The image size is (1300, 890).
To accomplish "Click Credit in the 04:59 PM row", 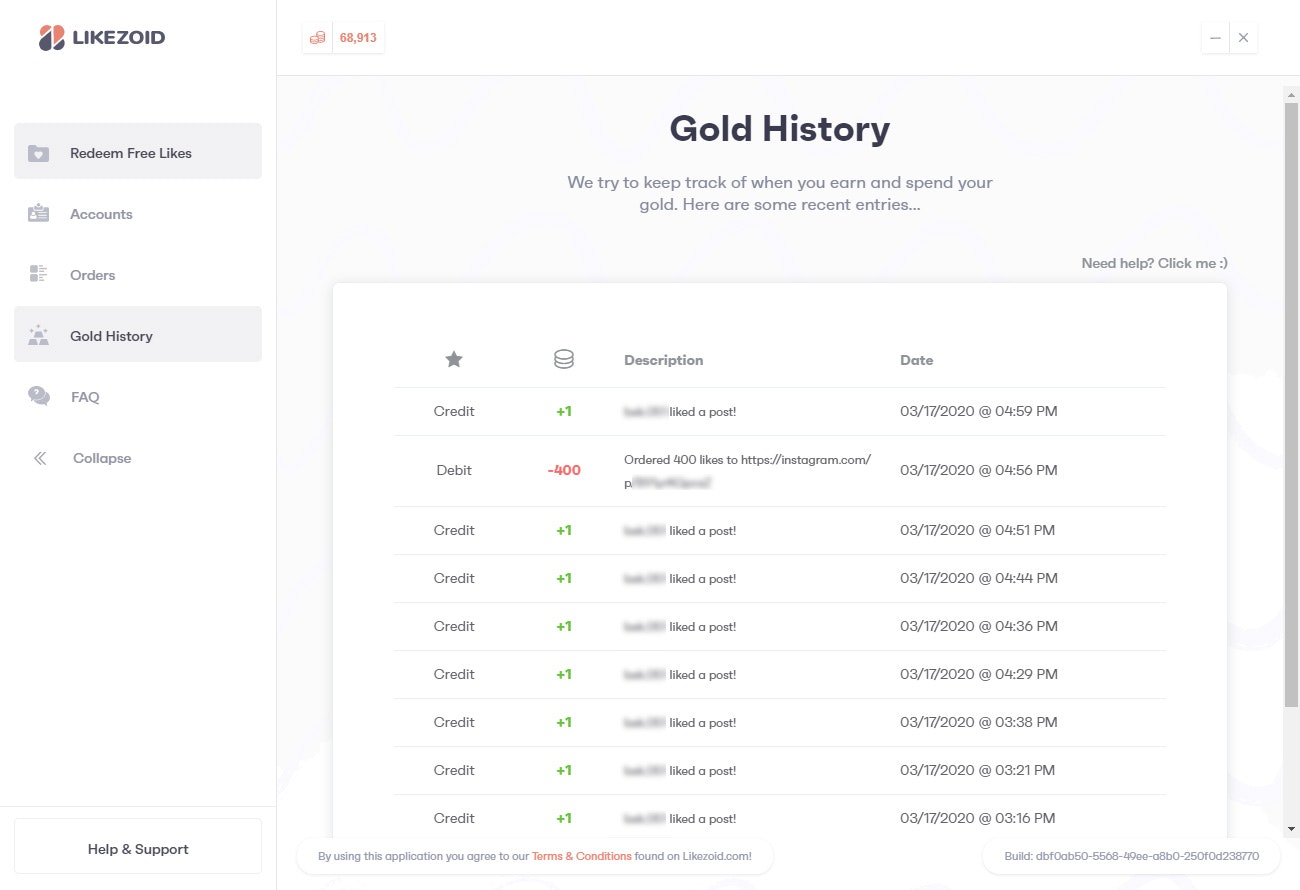I will 454,411.
